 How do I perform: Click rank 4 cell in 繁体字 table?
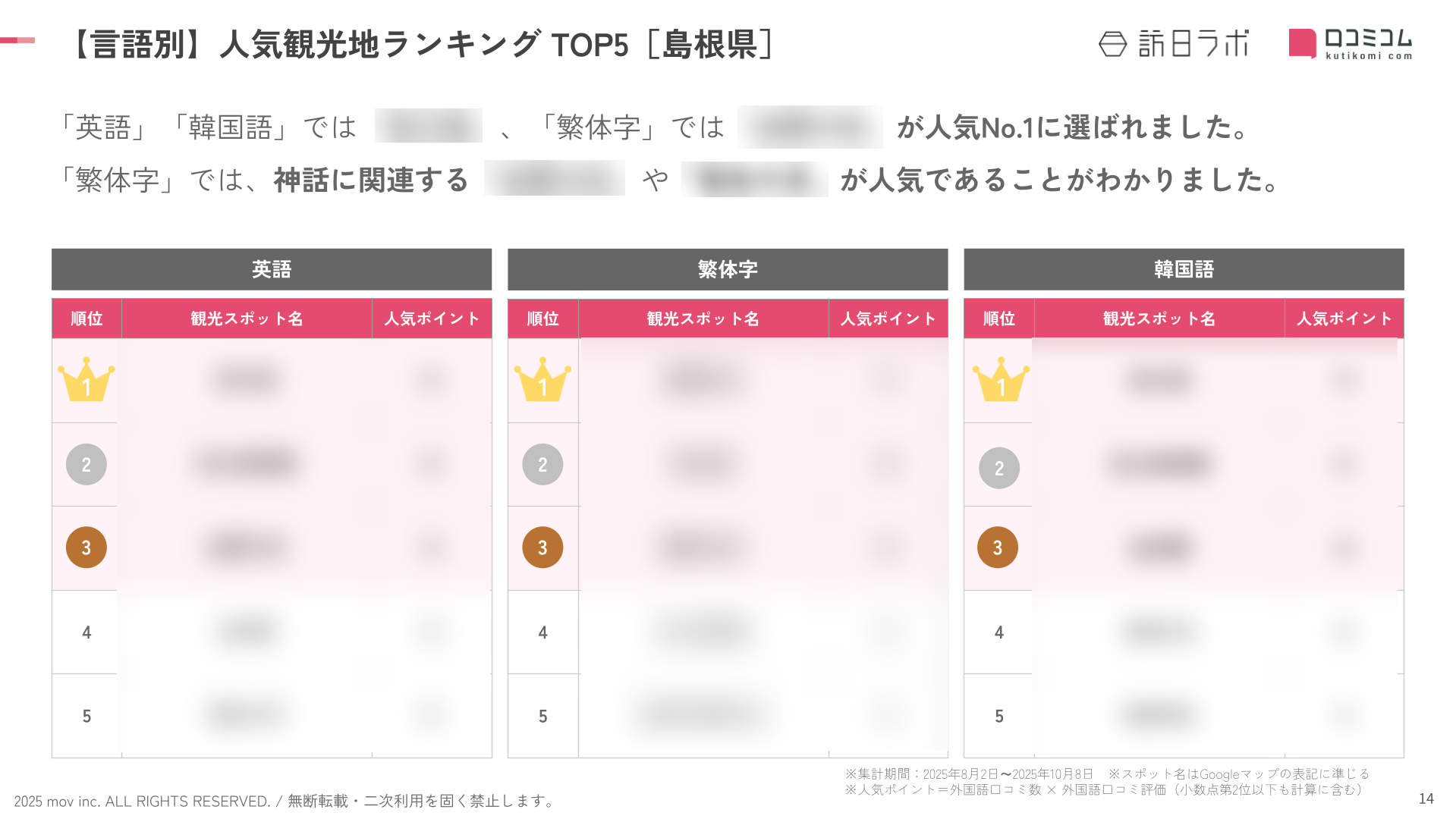click(542, 632)
